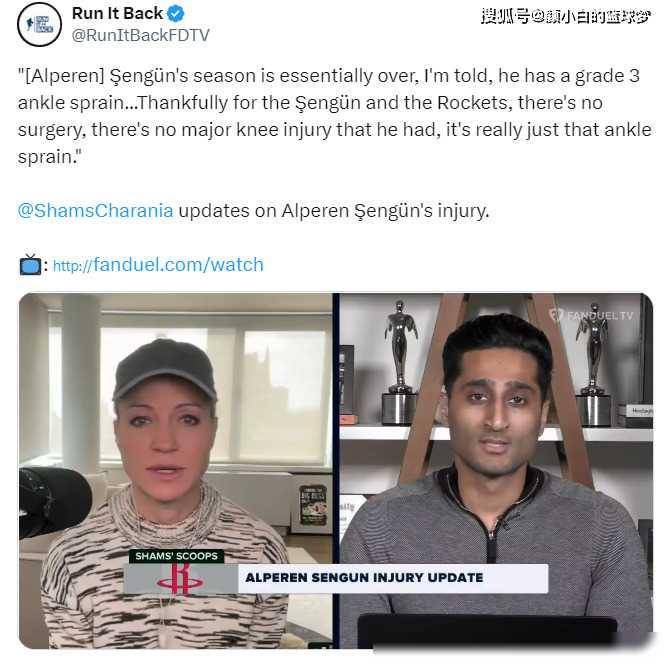Click the woman host's video panel

tap(176, 470)
